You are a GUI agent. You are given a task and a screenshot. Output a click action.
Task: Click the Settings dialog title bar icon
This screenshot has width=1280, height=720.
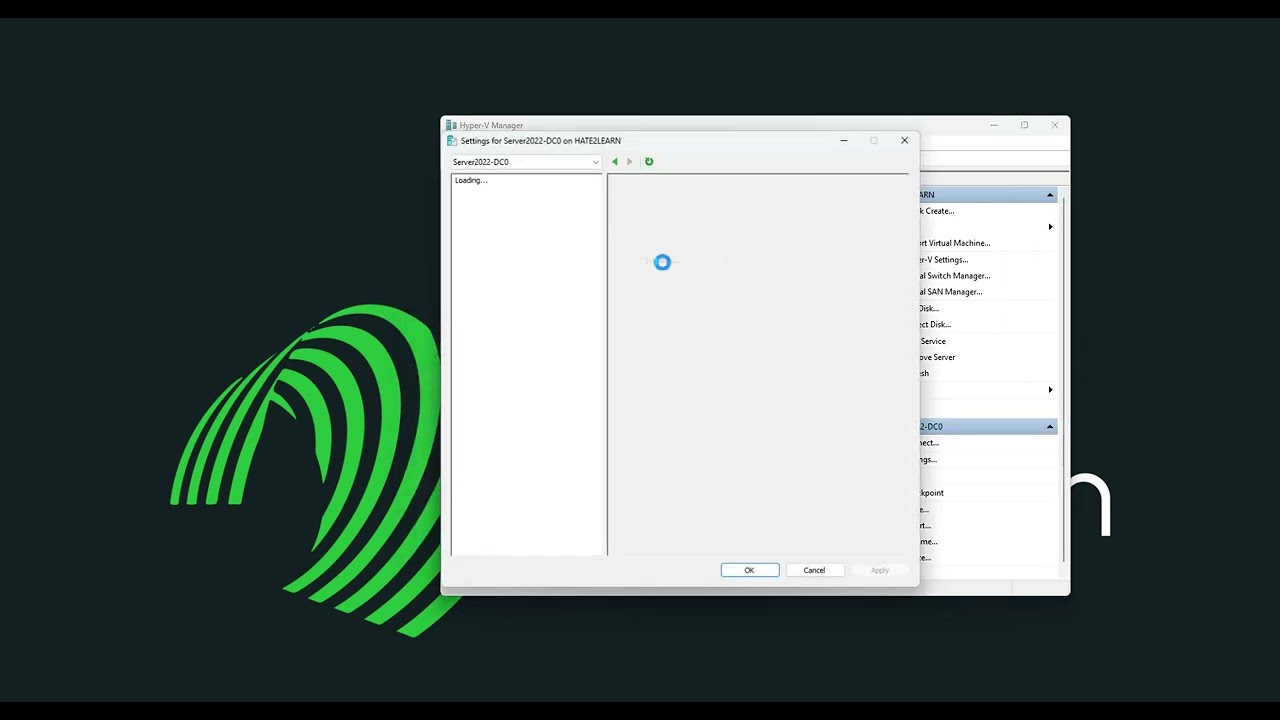(x=452, y=141)
